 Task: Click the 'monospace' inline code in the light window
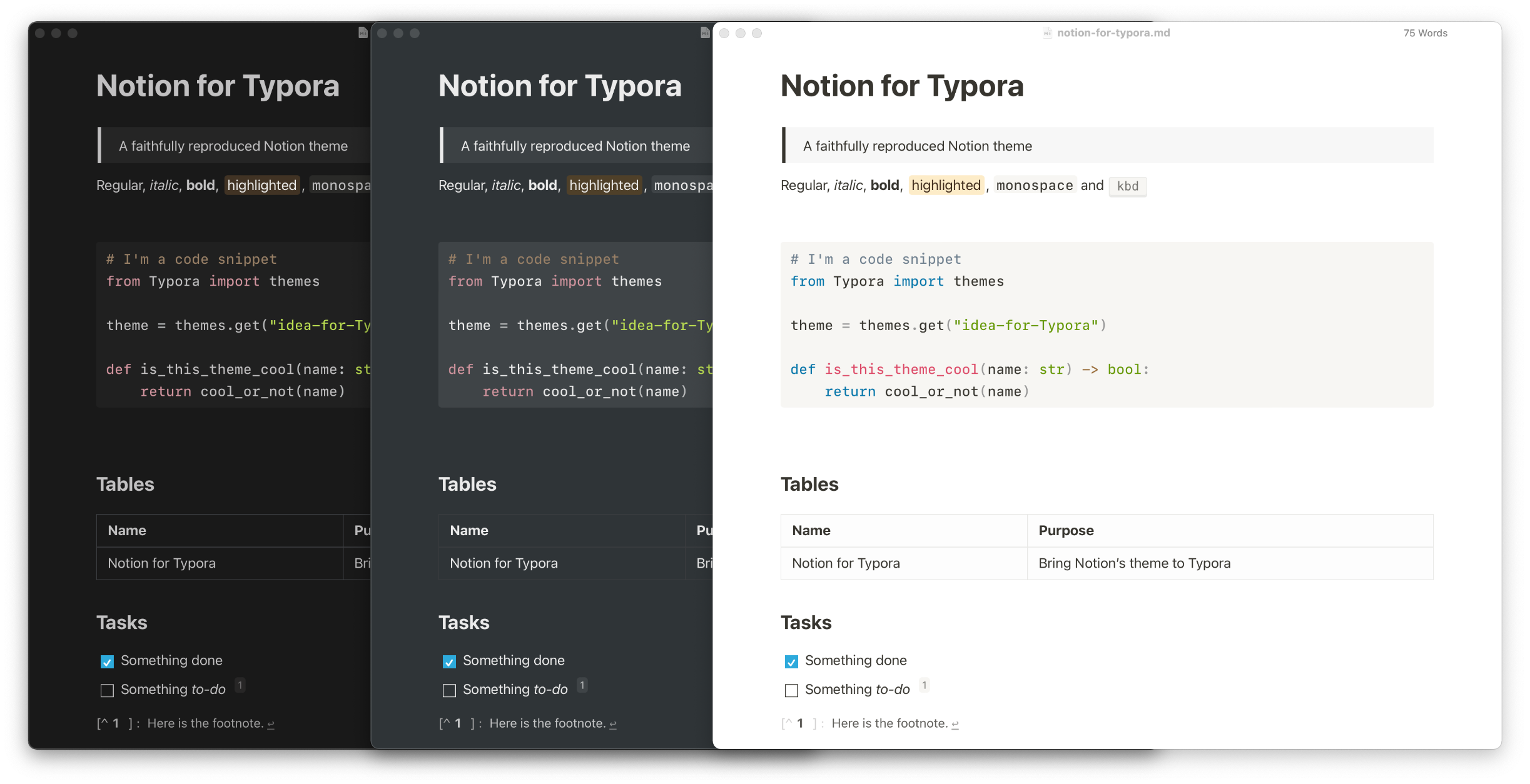click(x=1035, y=186)
